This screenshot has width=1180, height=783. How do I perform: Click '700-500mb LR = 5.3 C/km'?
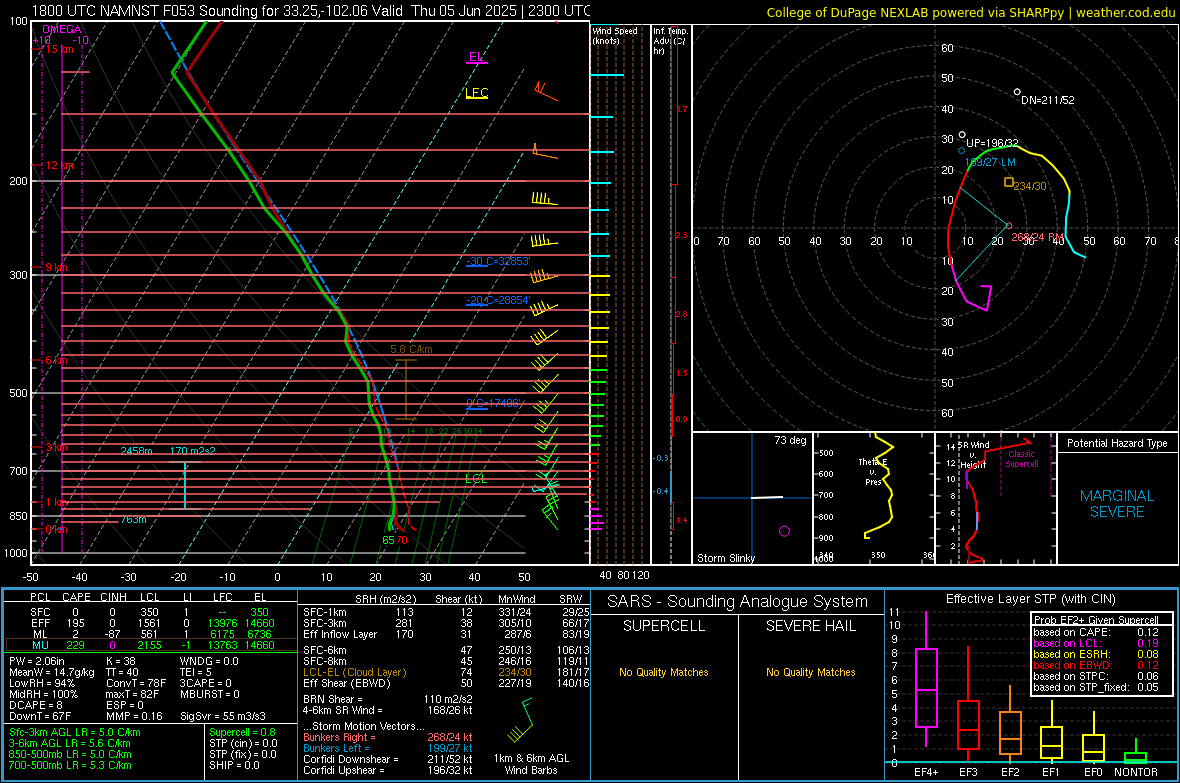point(70,766)
